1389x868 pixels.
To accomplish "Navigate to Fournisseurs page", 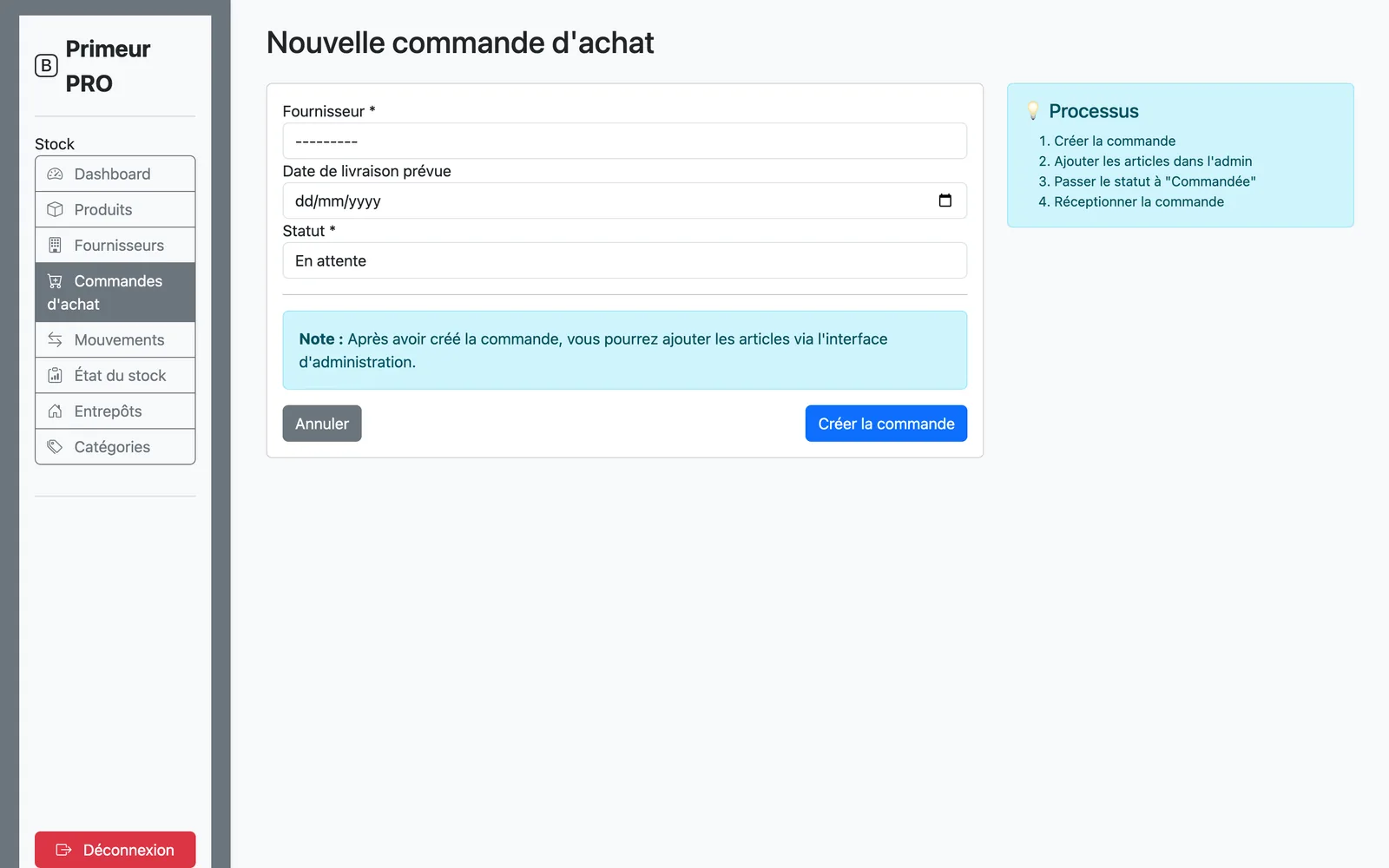I will [x=115, y=245].
